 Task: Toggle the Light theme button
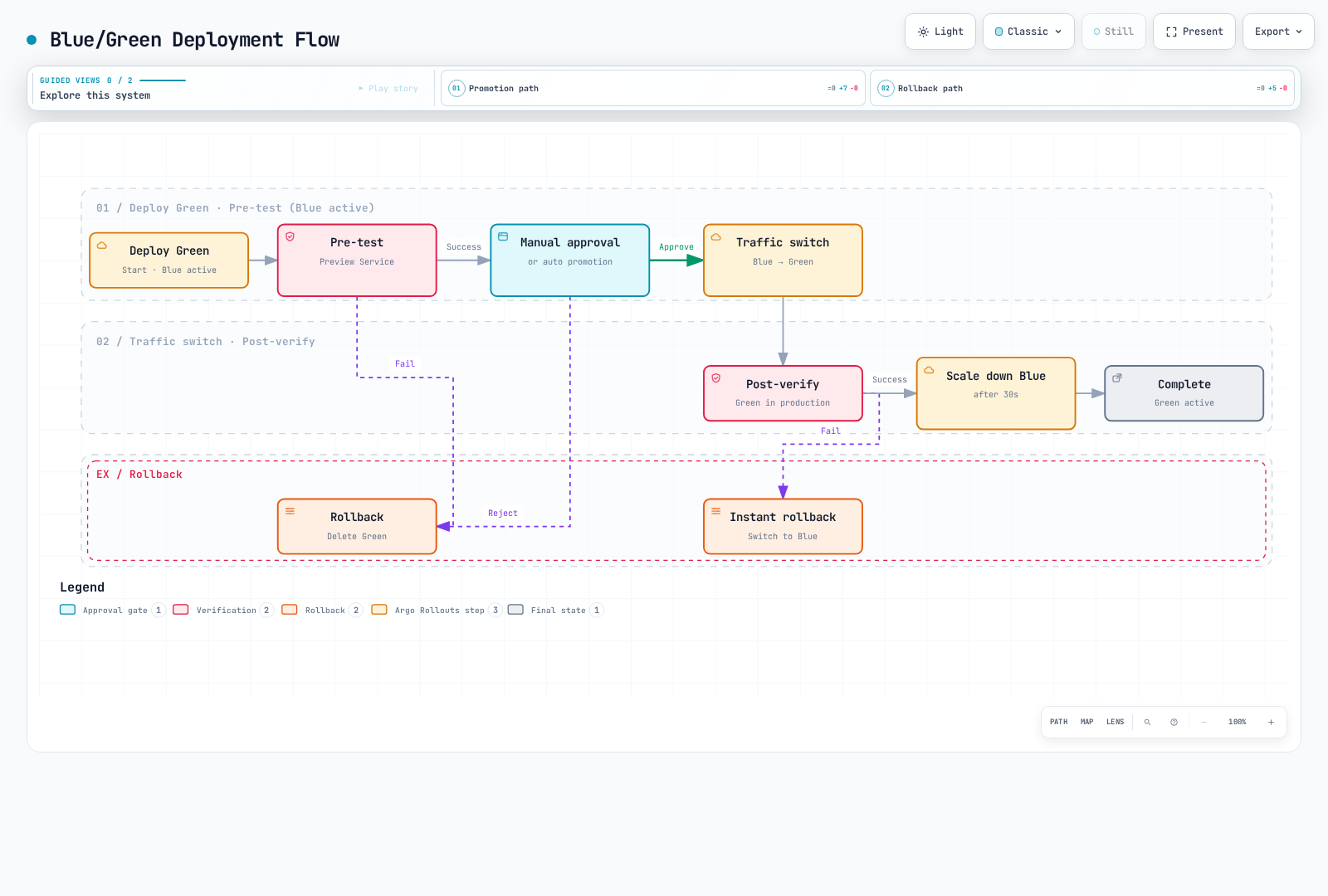pos(940,32)
